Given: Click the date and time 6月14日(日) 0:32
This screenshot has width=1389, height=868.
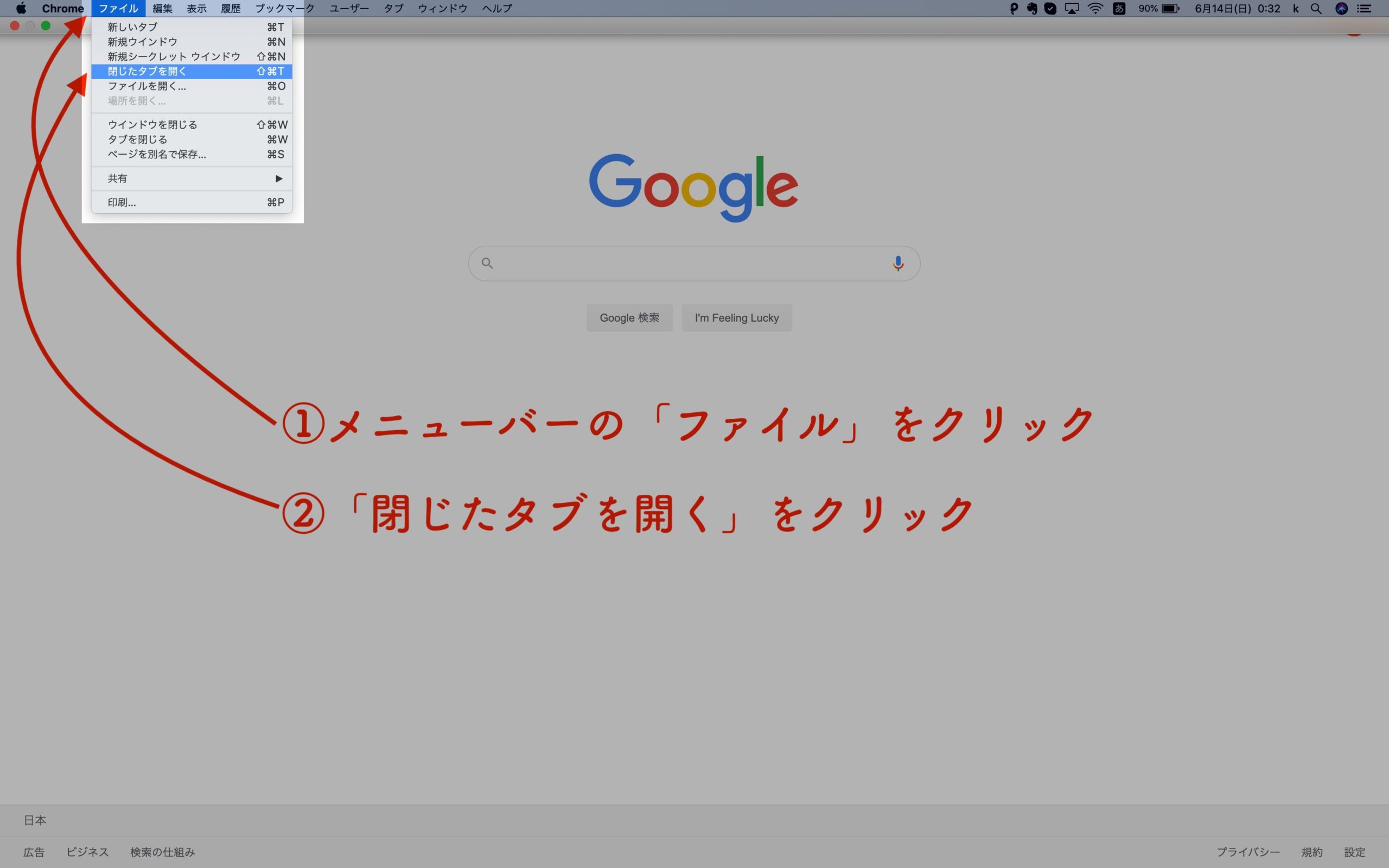Looking at the screenshot, I should [x=1238, y=8].
